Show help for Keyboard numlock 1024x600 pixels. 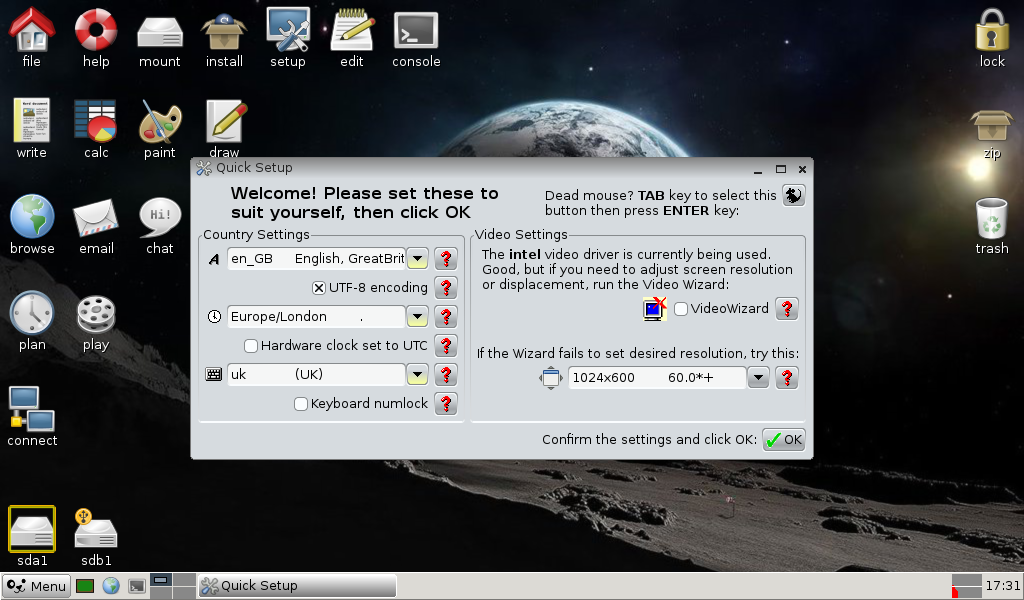[446, 403]
